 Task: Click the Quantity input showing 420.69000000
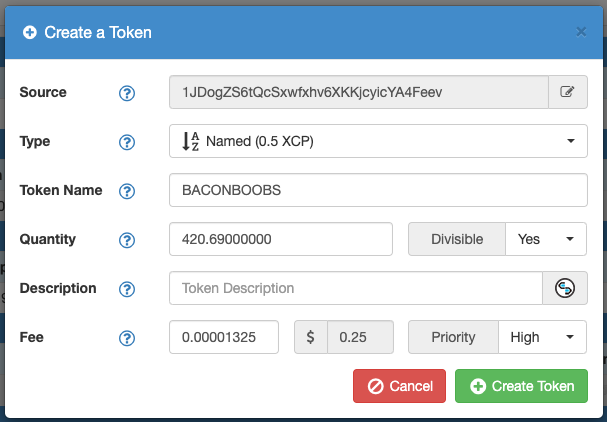[281, 239]
